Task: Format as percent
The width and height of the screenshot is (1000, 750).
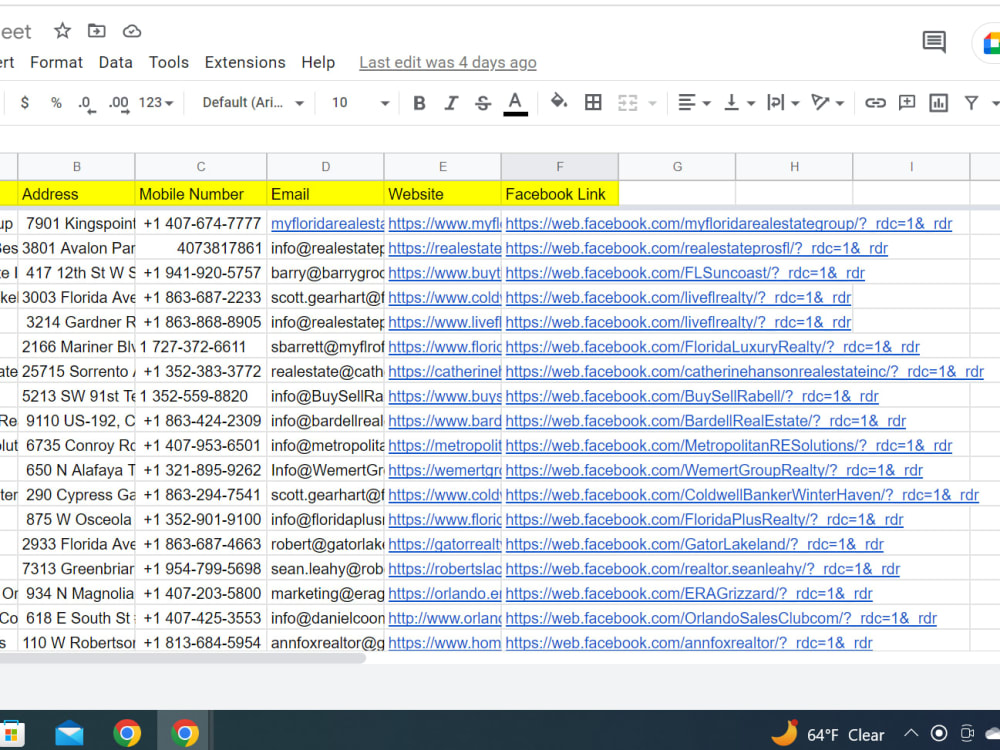Action: click(56, 103)
